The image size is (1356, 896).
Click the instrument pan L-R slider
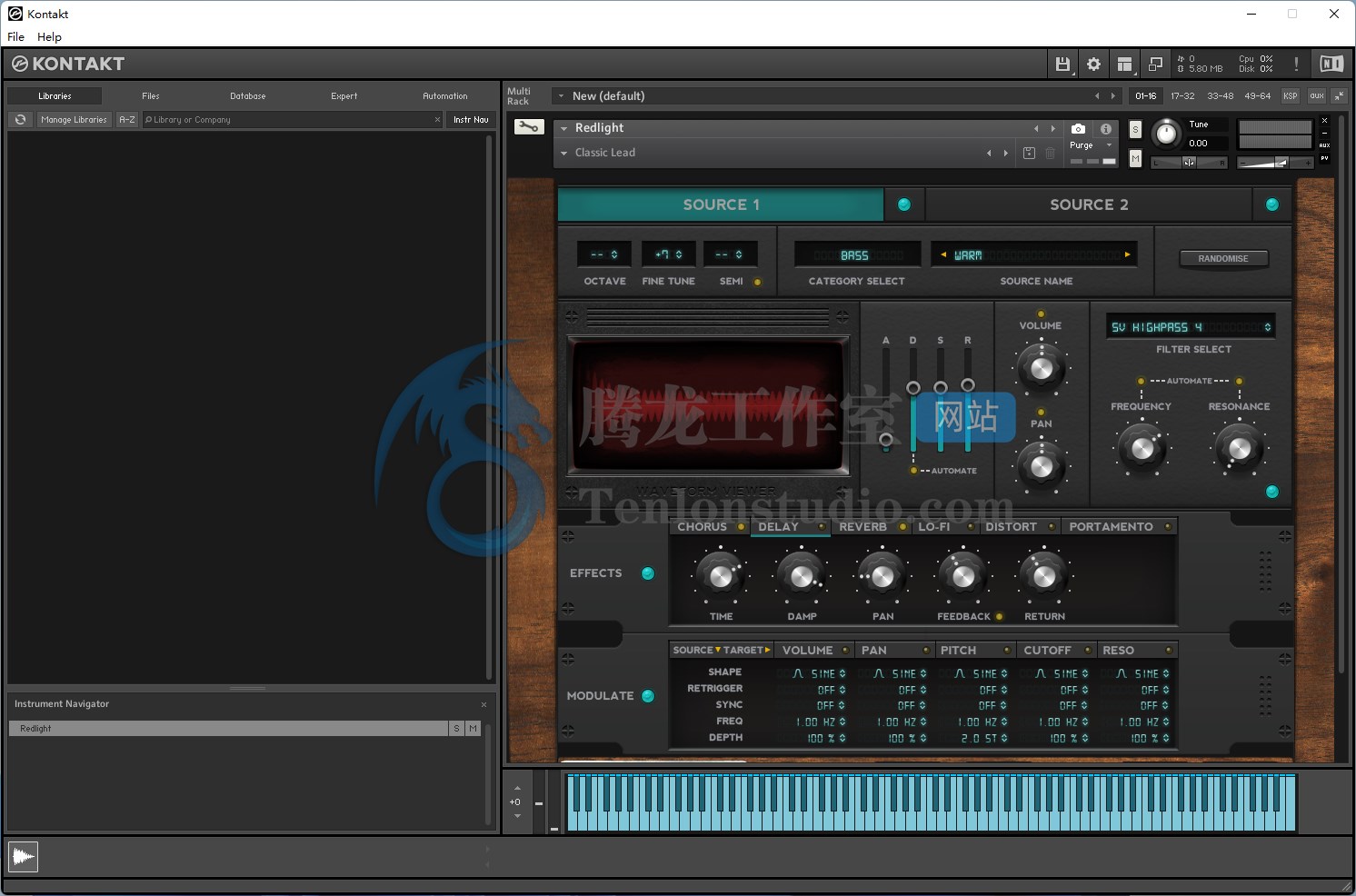tap(1189, 163)
